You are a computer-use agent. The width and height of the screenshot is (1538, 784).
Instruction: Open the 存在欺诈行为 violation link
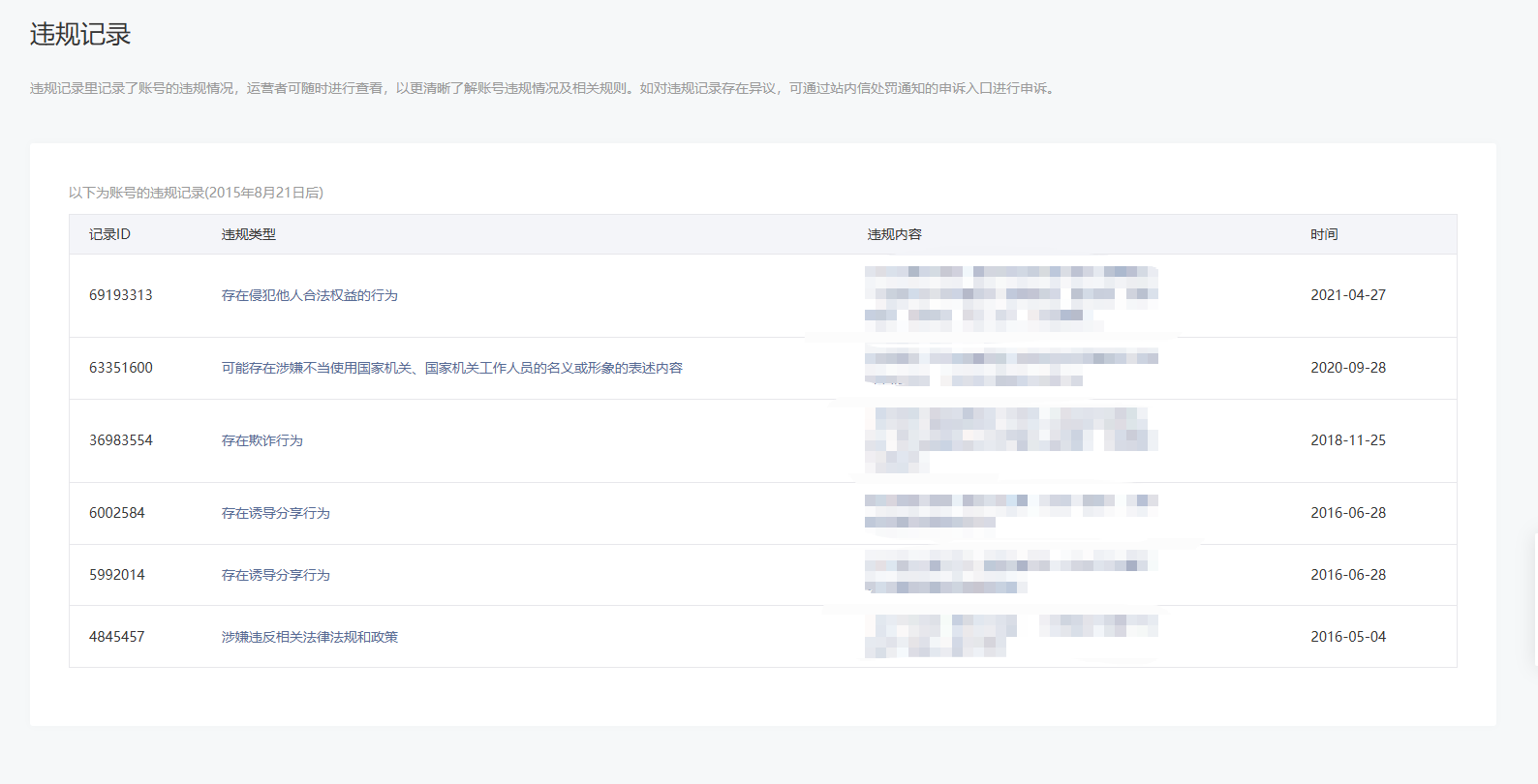(x=261, y=440)
